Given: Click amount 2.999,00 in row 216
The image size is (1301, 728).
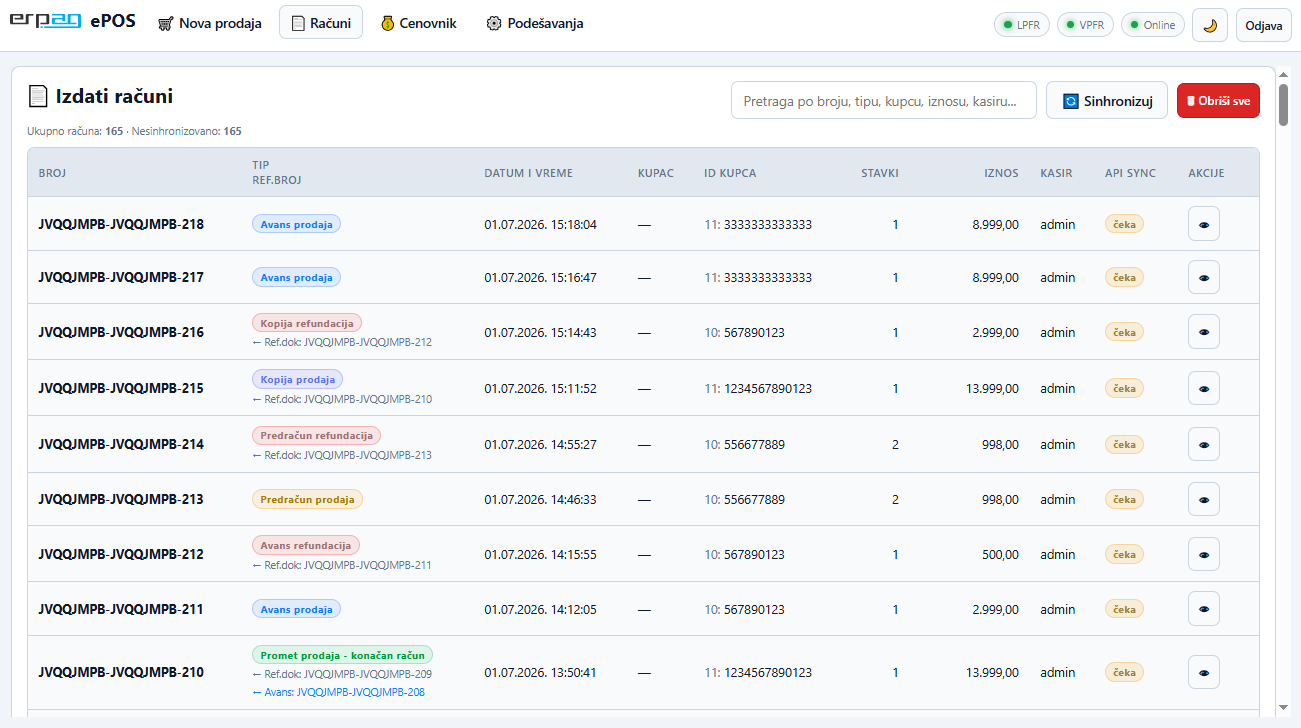Looking at the screenshot, I should pos(995,332).
